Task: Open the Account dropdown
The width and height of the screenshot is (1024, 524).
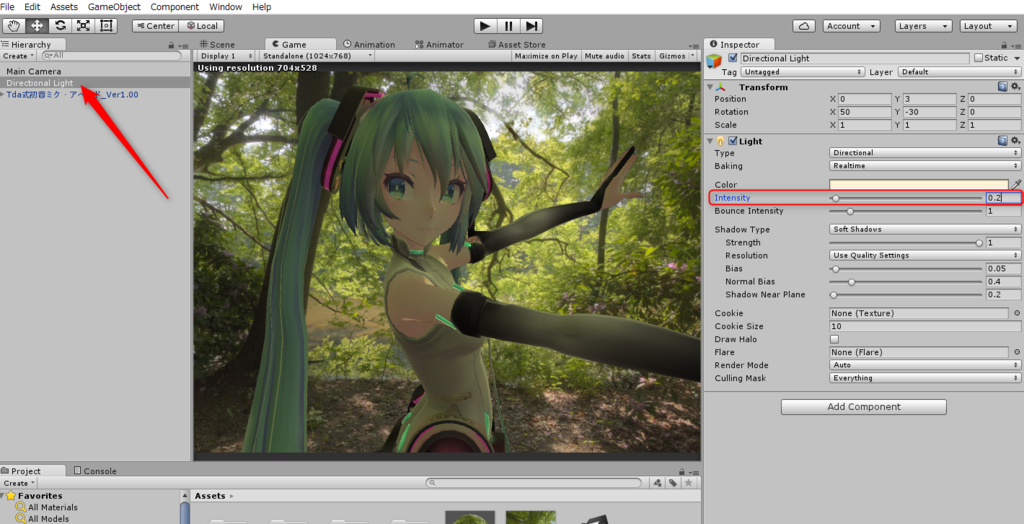Action: coord(852,26)
